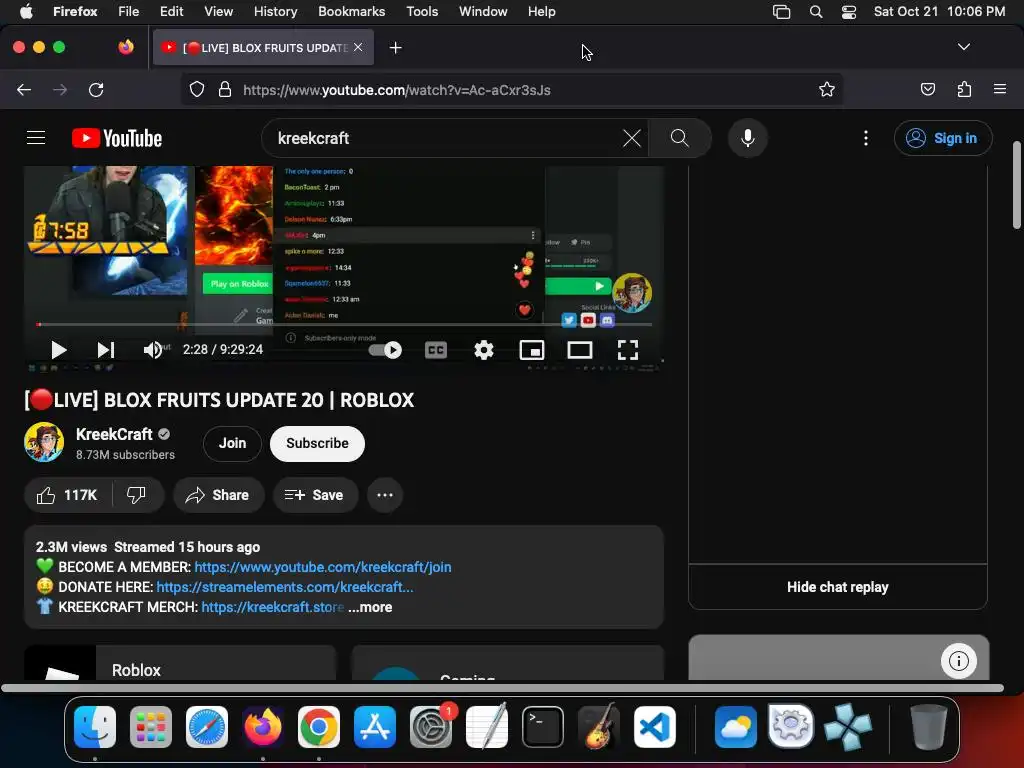This screenshot has width=1024, height=768.
Task: Open more actions ellipsis under the video
Action: (x=385, y=495)
